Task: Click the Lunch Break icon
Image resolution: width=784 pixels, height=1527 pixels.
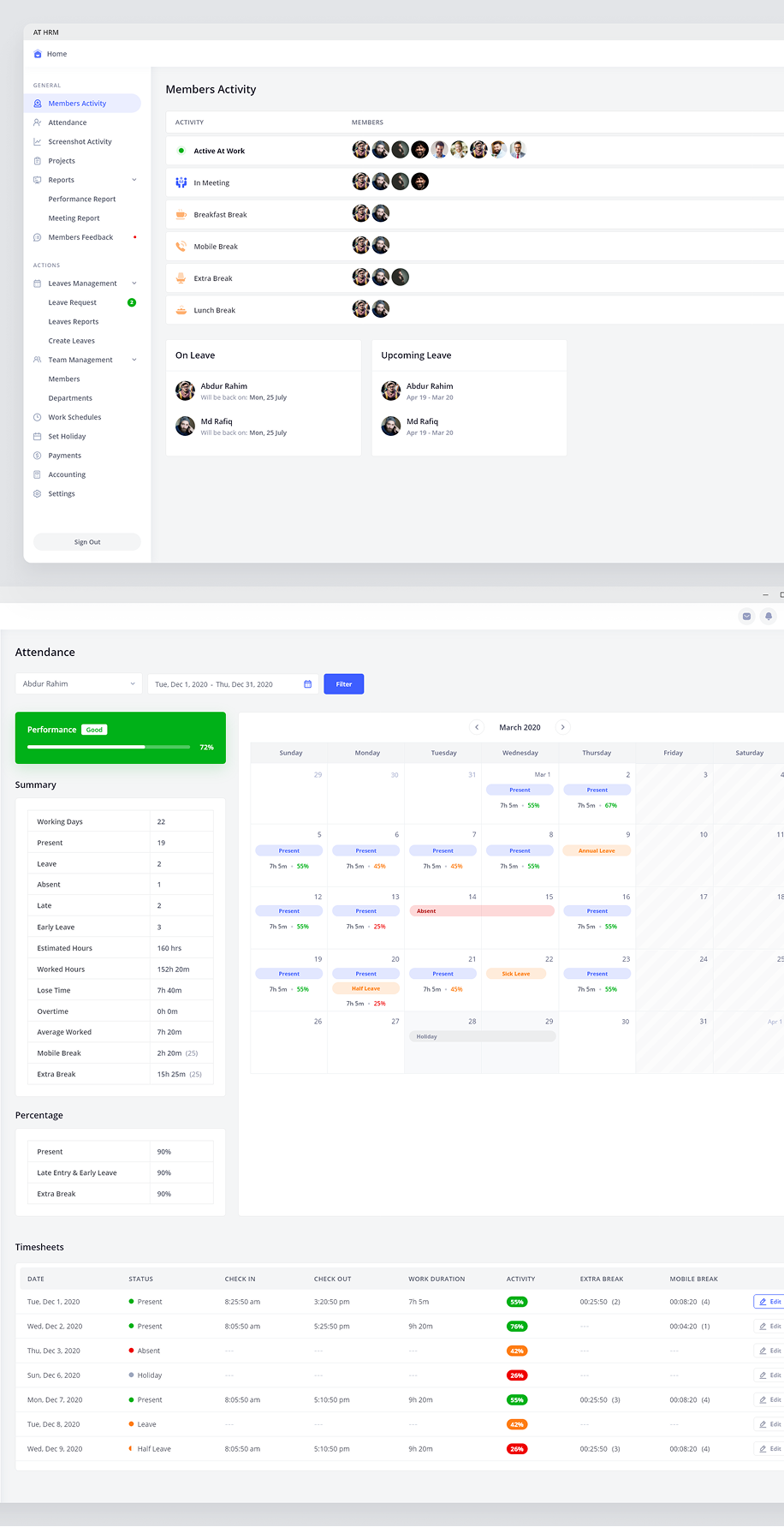Action: point(181,310)
